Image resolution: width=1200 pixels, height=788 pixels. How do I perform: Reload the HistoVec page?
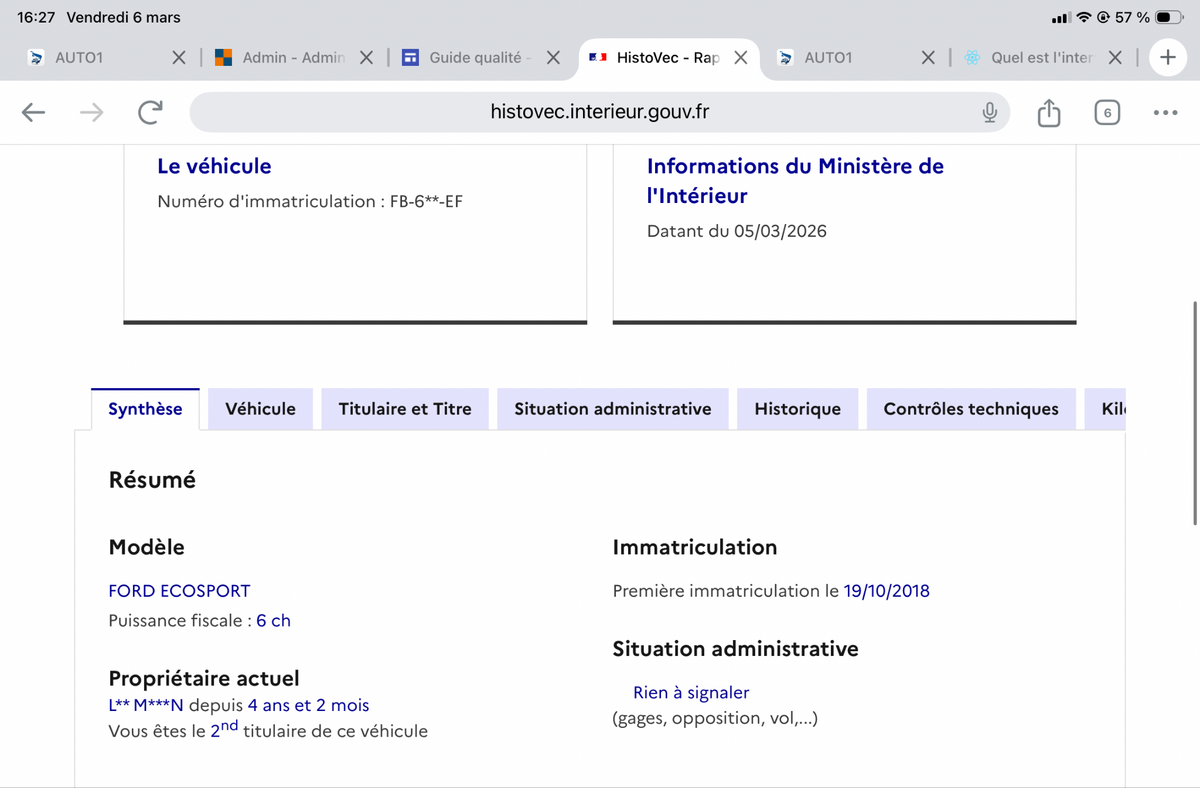[x=150, y=113]
